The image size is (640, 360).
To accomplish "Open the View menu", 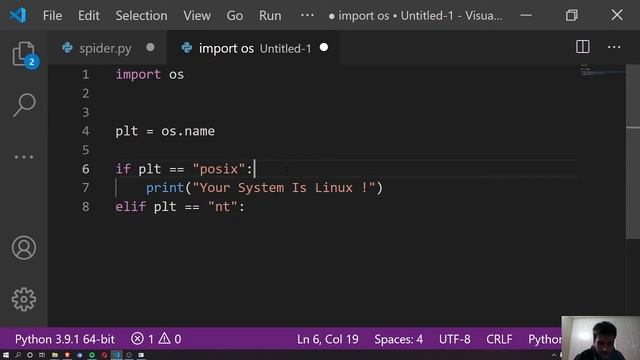I will (197, 16).
